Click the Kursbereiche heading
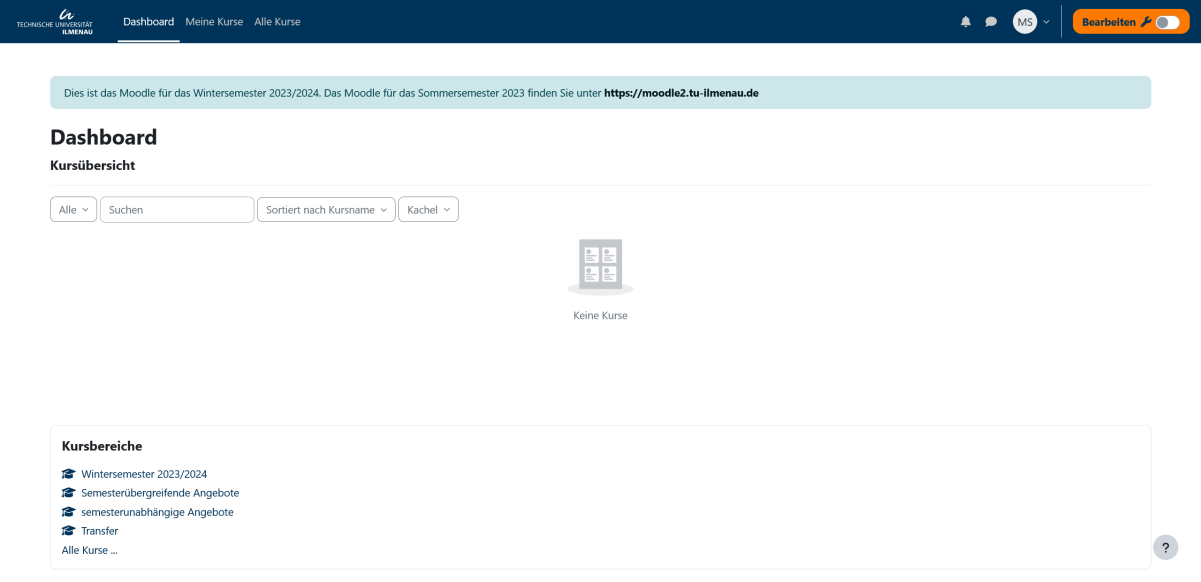The width and height of the screenshot is (1201, 582). click(102, 446)
